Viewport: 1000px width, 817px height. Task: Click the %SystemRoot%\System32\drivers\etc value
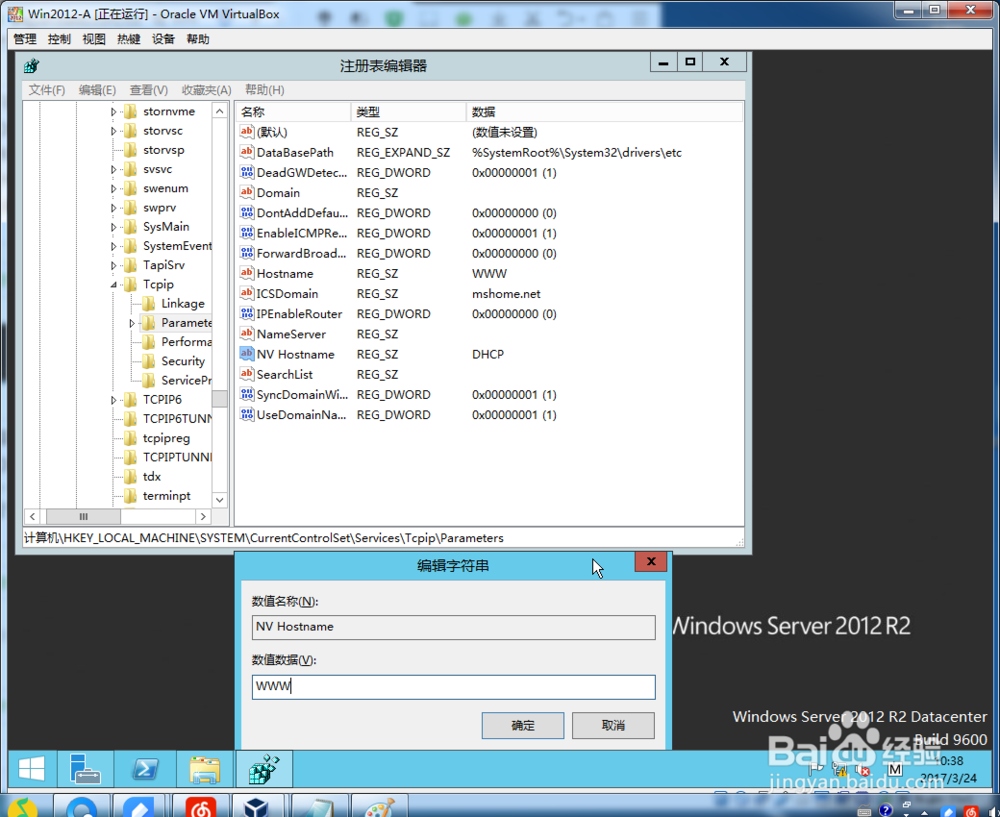click(x=577, y=152)
